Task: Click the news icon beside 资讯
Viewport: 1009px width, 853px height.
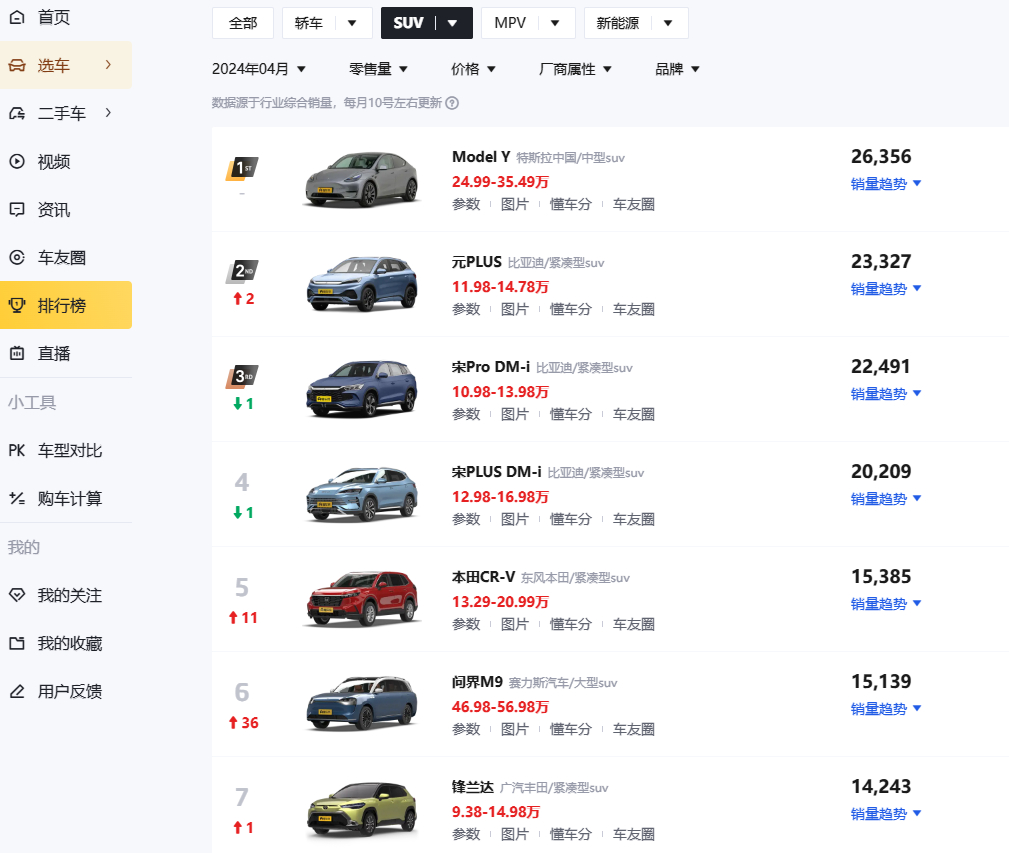Action: coord(17,210)
